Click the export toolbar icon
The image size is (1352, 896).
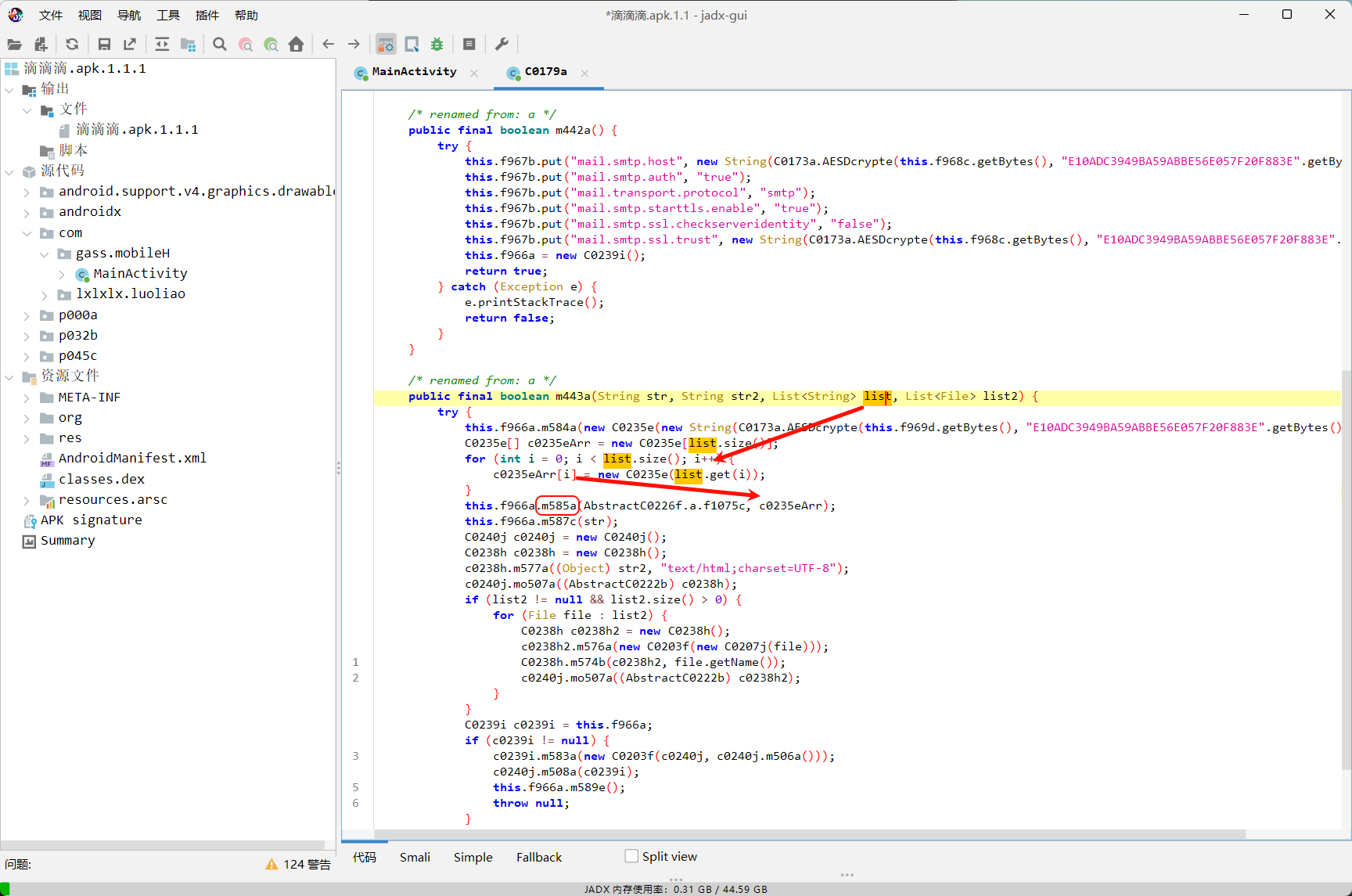(130, 45)
